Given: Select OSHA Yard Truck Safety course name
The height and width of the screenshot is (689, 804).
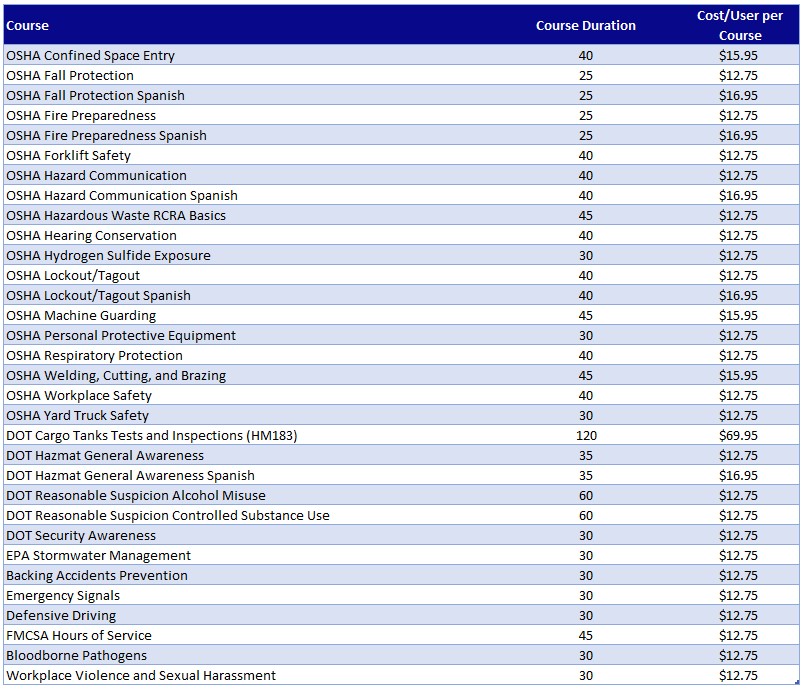Looking at the screenshot, I should pyautogui.click(x=77, y=415).
